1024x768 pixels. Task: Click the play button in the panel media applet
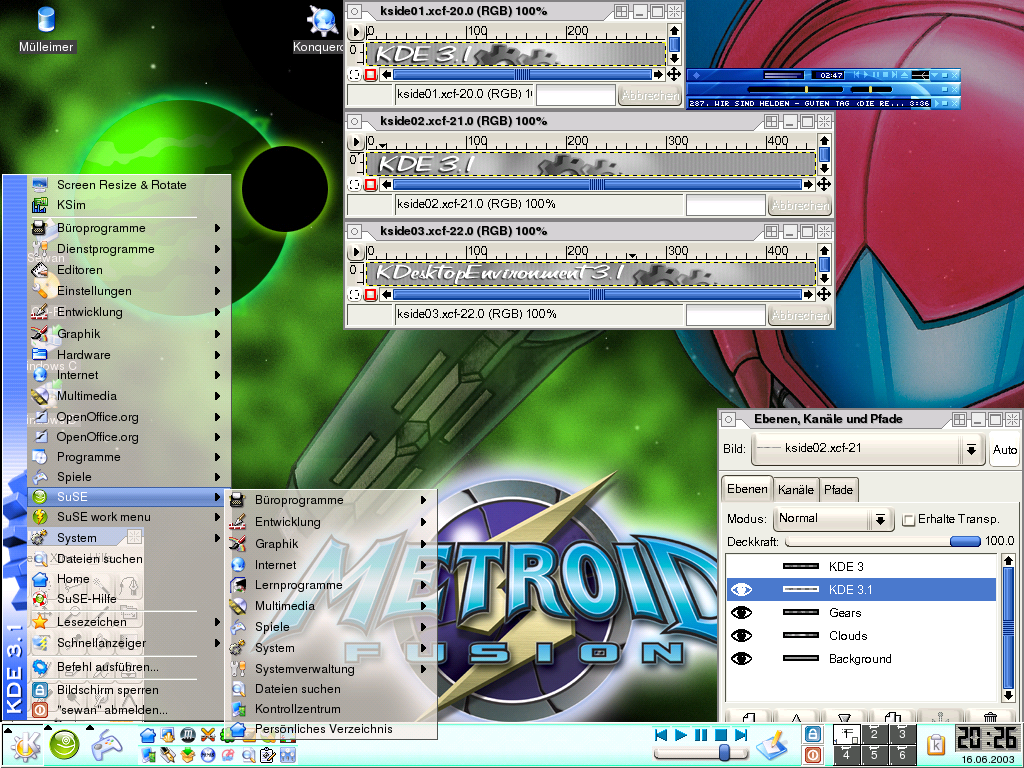coord(680,735)
